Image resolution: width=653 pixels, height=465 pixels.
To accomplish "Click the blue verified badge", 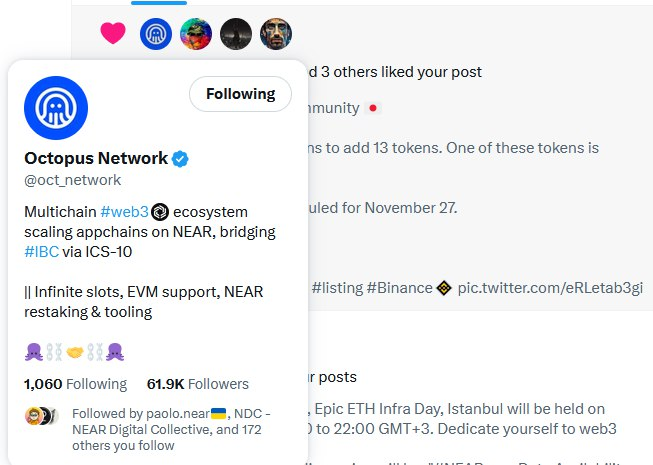I will tap(181, 158).
